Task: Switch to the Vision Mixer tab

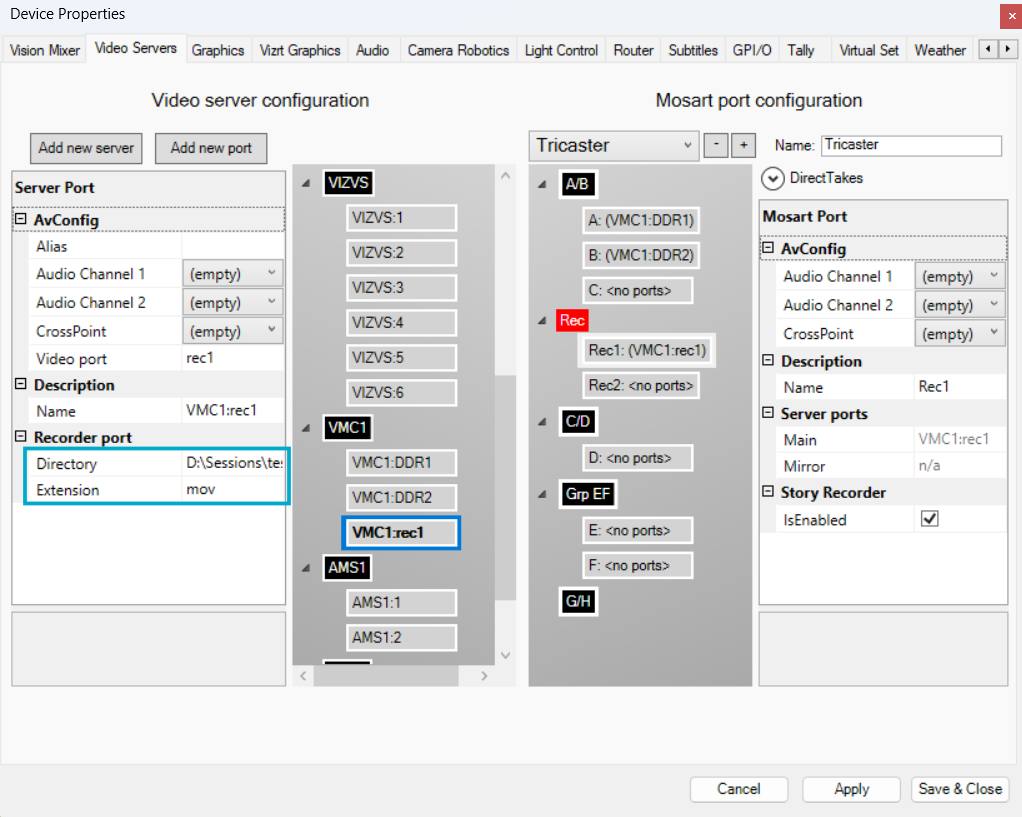Action: click(x=45, y=50)
